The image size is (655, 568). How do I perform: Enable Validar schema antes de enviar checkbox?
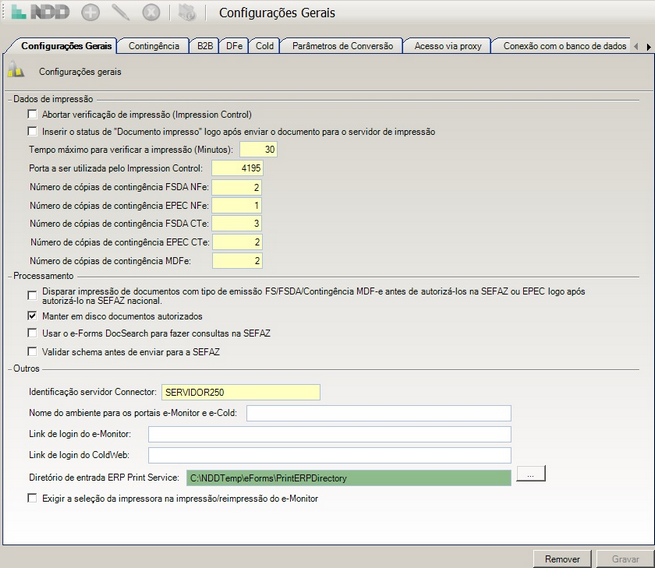33,351
